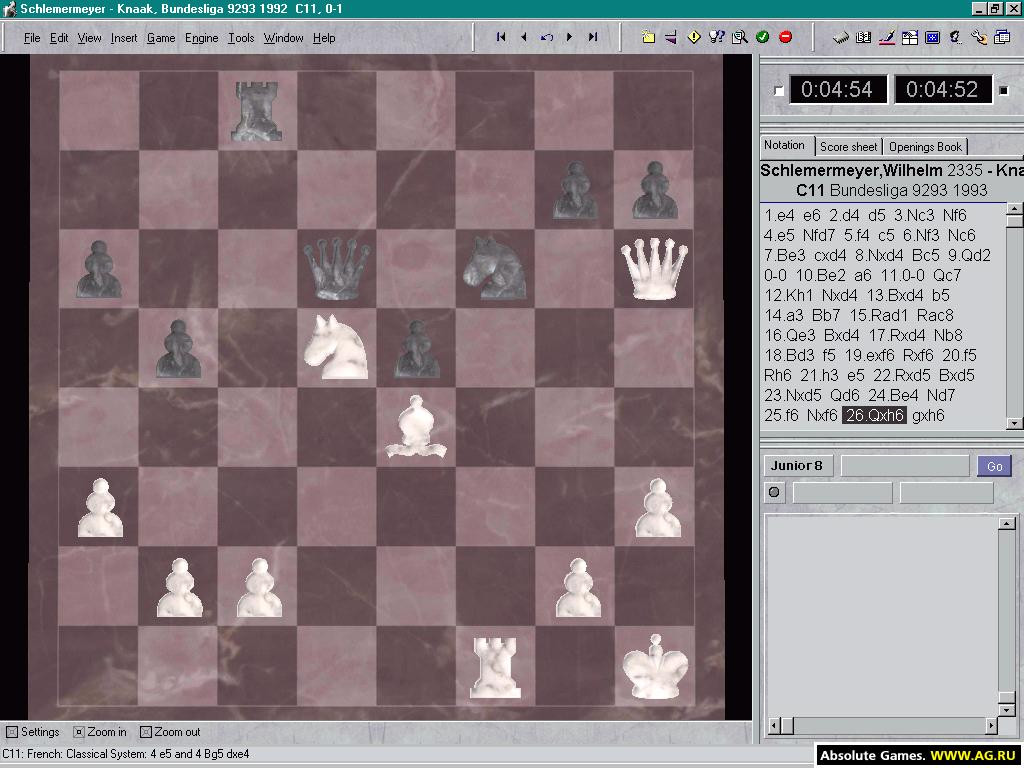
Task: Click the notation scrollbar down arrow
Action: pyautogui.click(x=1014, y=423)
